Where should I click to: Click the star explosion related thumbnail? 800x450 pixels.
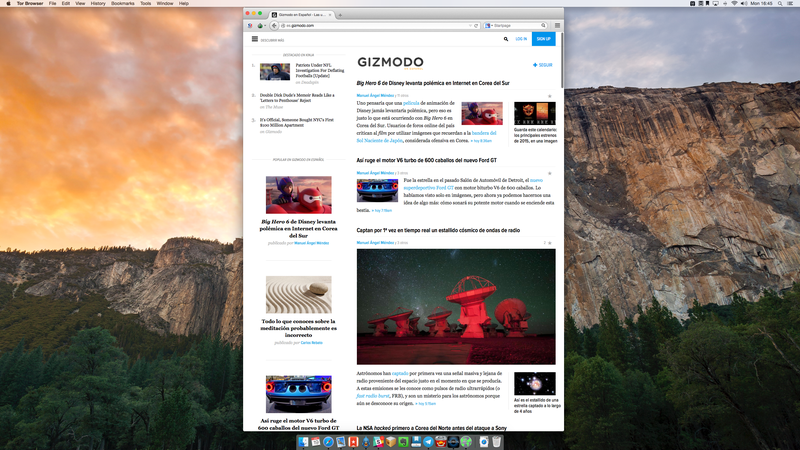[x=535, y=384]
